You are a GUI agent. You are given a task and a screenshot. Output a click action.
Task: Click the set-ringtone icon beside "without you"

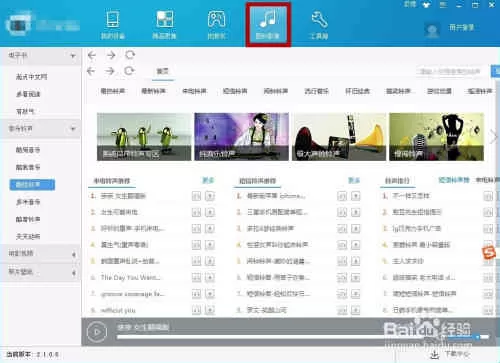196,310
